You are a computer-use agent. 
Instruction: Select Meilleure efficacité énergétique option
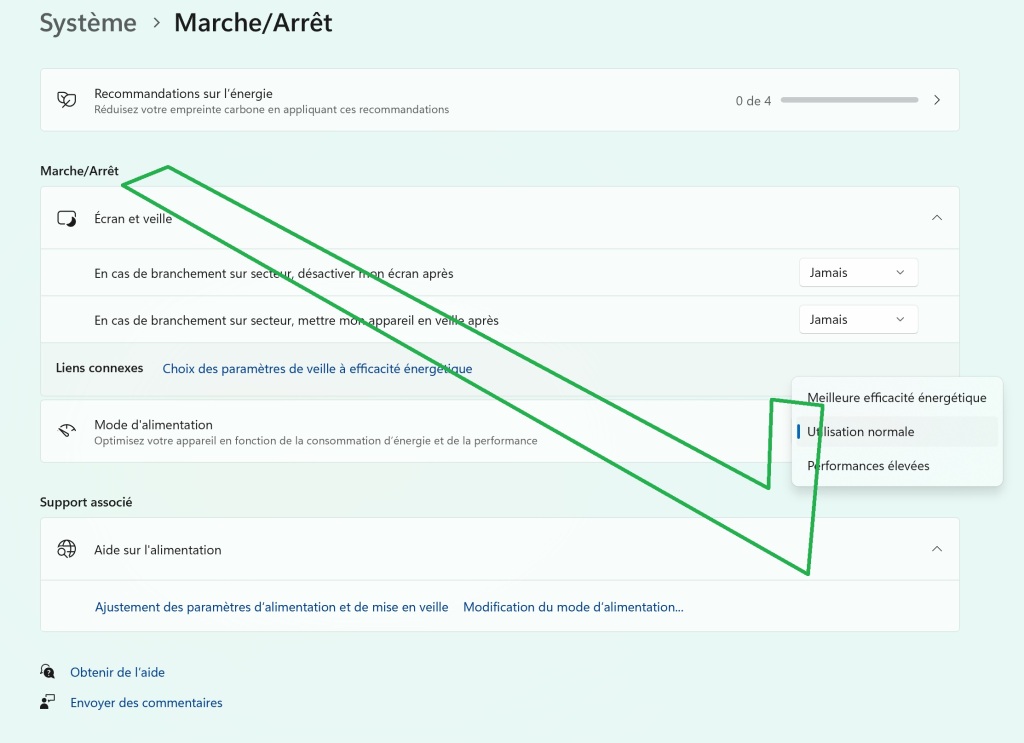click(x=897, y=398)
